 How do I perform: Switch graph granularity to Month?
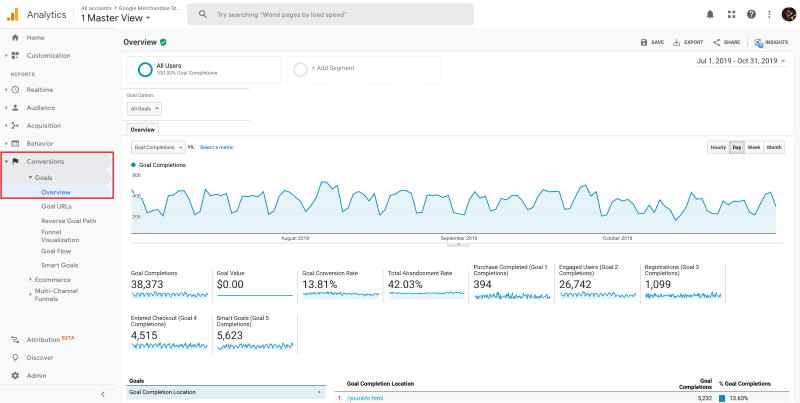tap(774, 147)
